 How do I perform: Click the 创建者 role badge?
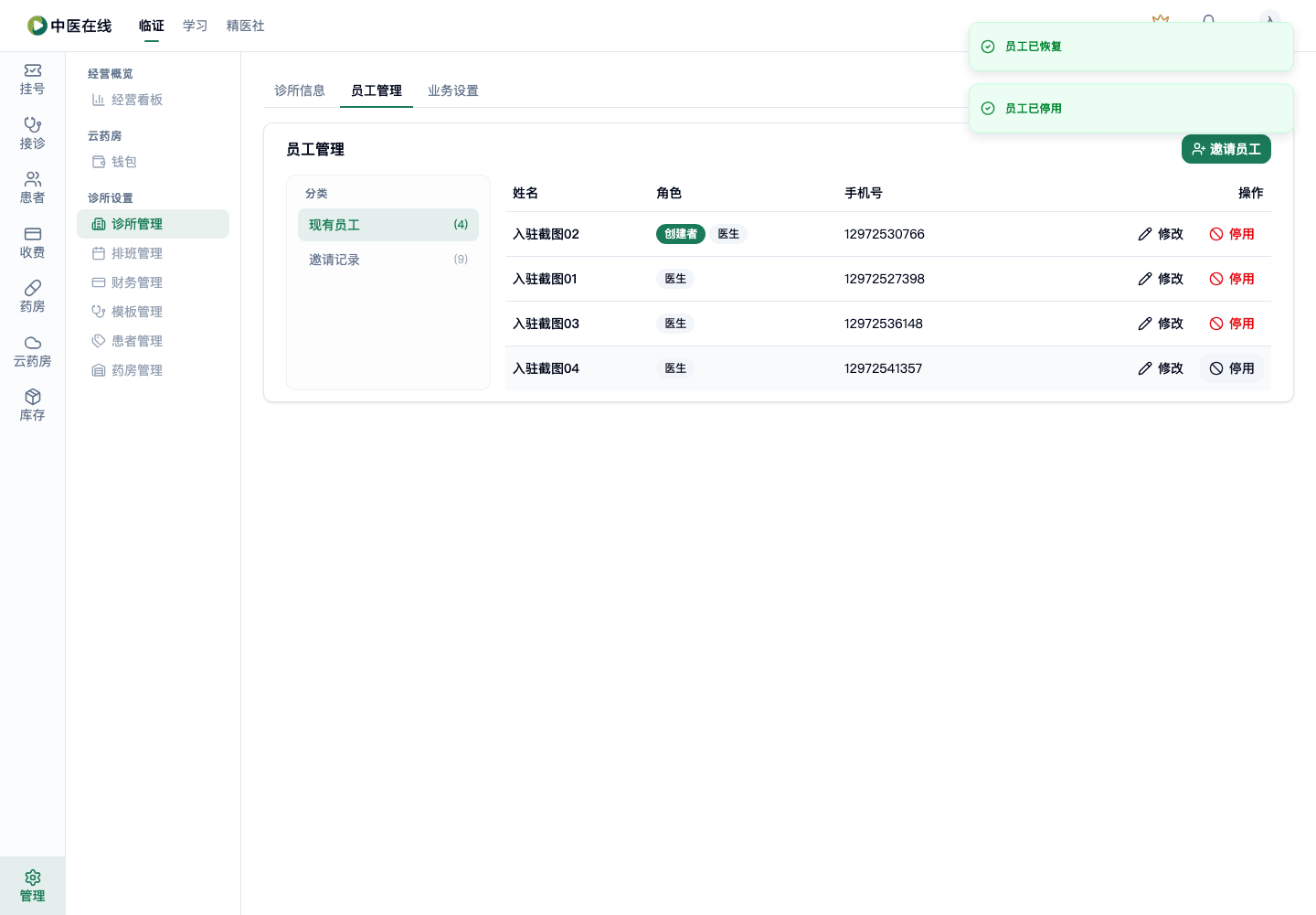[x=681, y=234]
